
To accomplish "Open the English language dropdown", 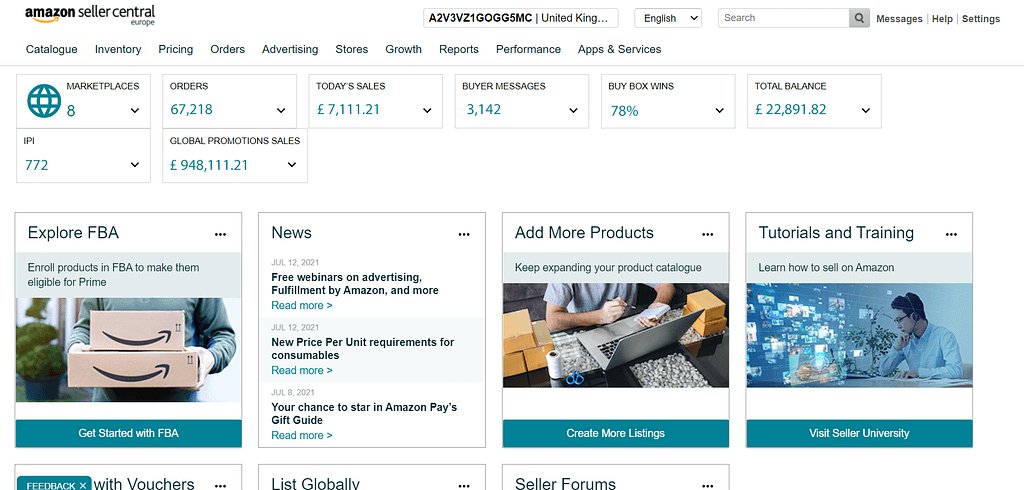I will click(668, 18).
